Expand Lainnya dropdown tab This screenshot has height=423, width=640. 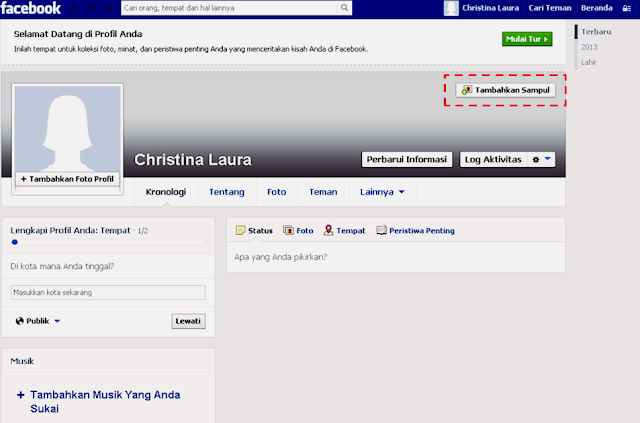(382, 192)
